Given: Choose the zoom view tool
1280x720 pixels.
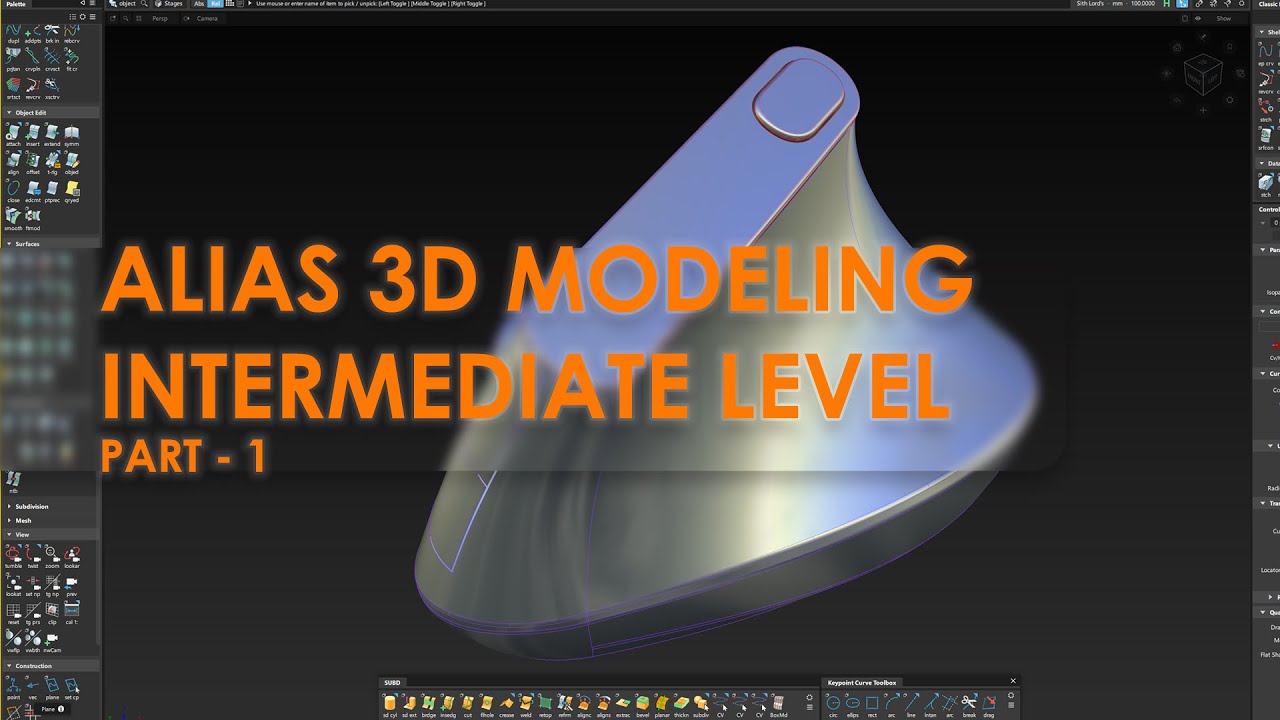Looking at the screenshot, I should (52, 557).
